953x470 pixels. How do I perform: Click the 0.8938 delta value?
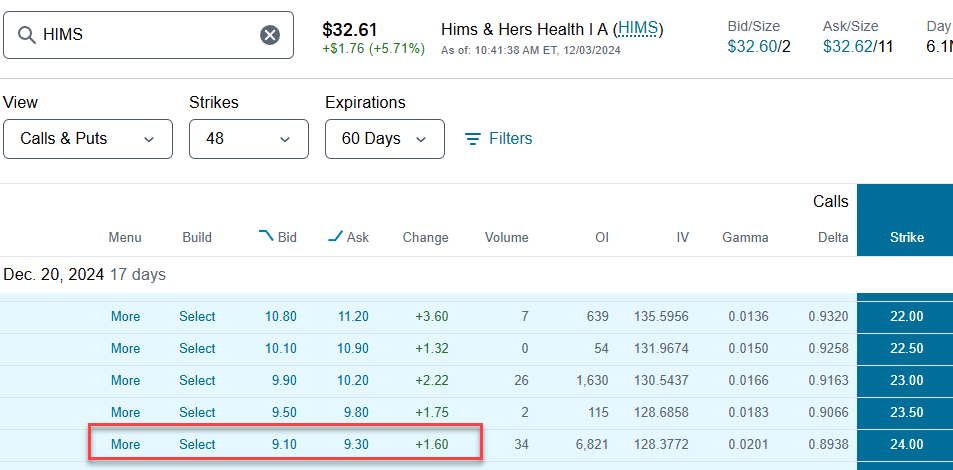(828, 444)
